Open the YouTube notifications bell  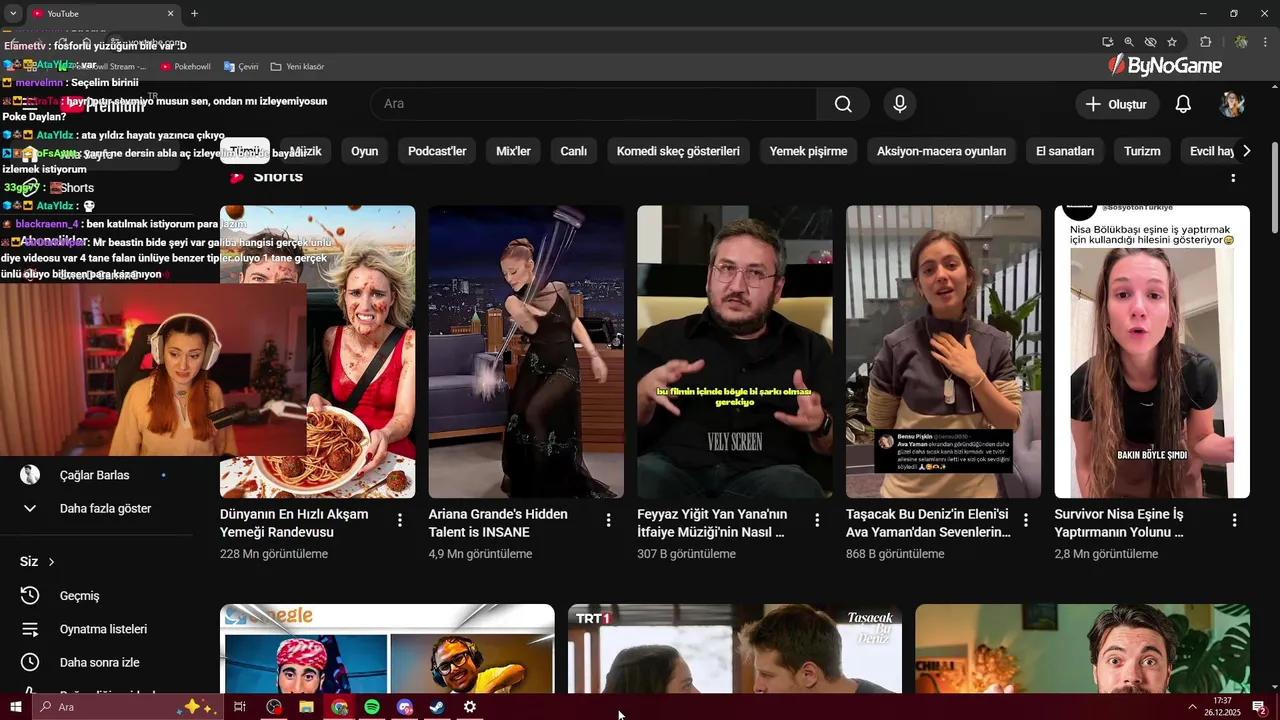point(1183,104)
